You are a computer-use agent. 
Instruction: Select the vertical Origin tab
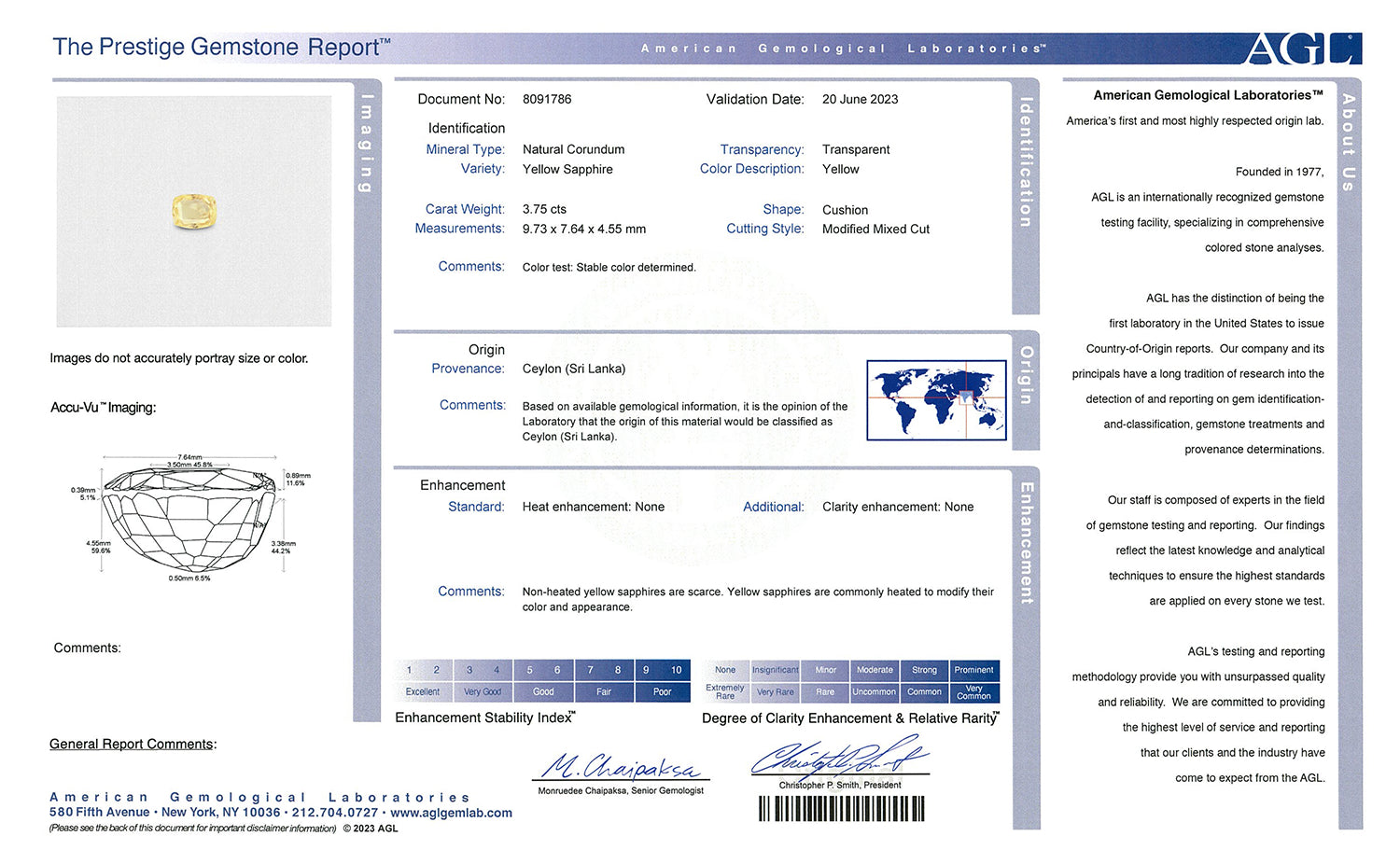pos(1026,376)
